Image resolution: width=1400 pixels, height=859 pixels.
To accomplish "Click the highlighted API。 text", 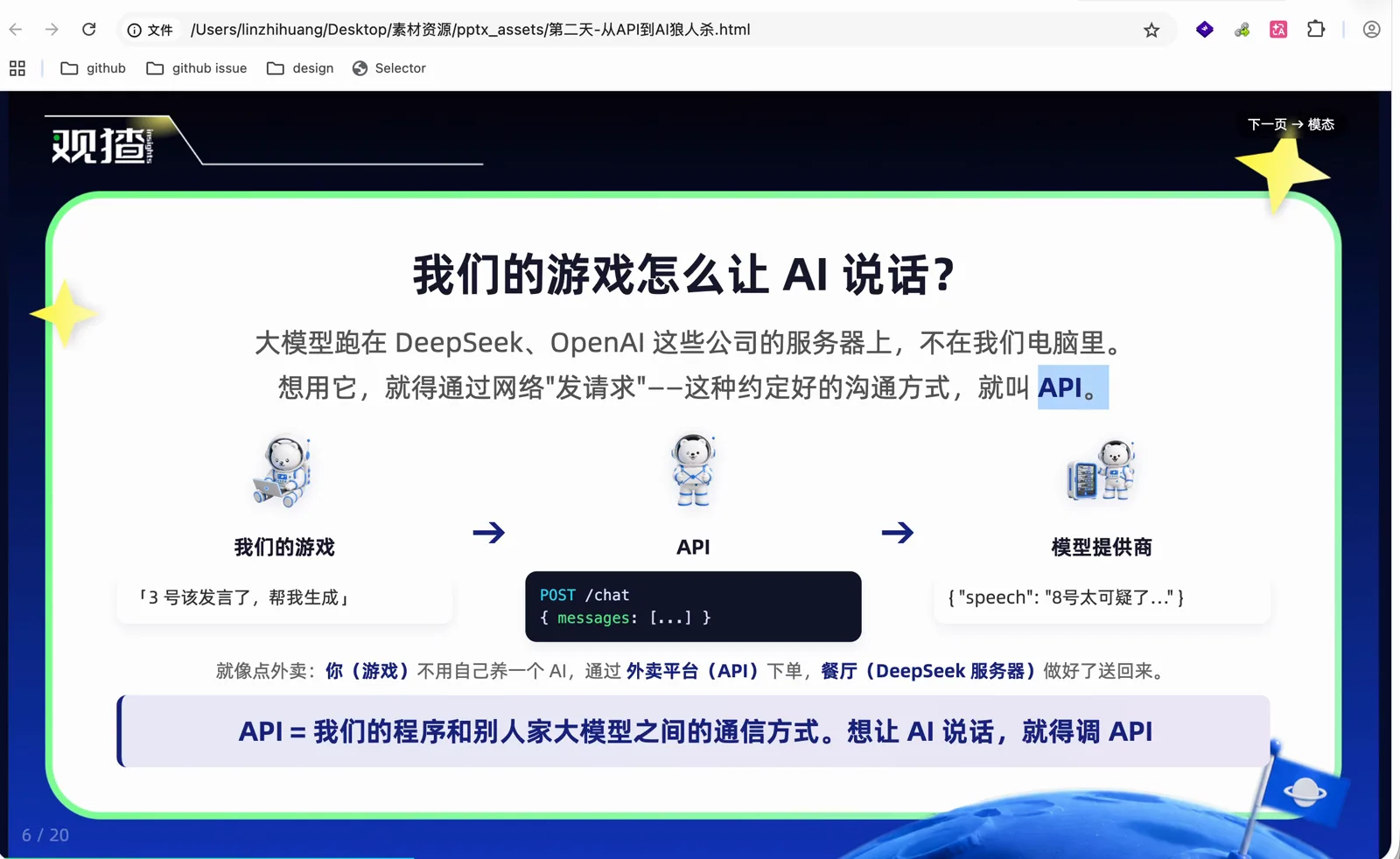I will 1073,388.
